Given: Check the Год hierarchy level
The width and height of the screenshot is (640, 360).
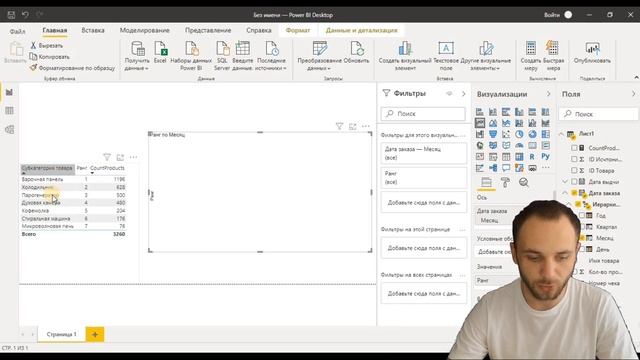Looking at the screenshot, I should 582,215.
